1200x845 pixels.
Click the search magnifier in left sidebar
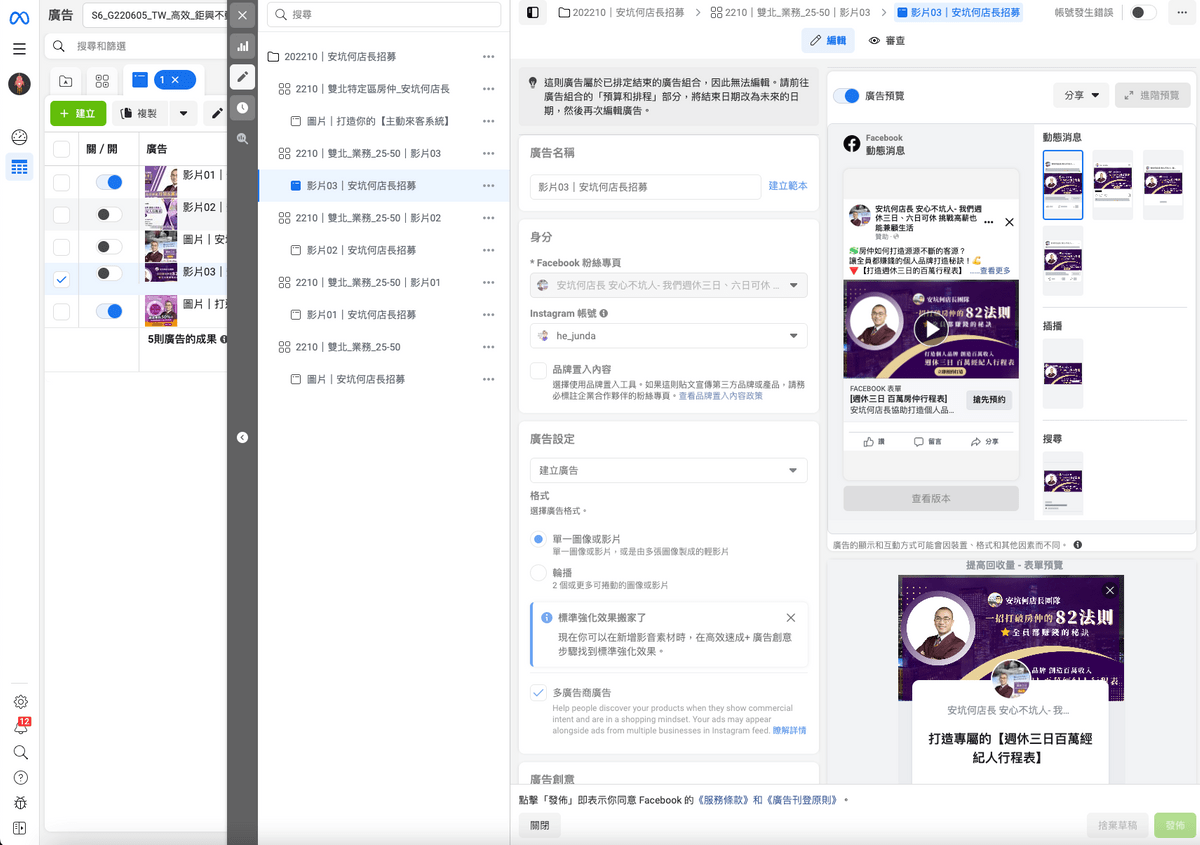point(20,752)
